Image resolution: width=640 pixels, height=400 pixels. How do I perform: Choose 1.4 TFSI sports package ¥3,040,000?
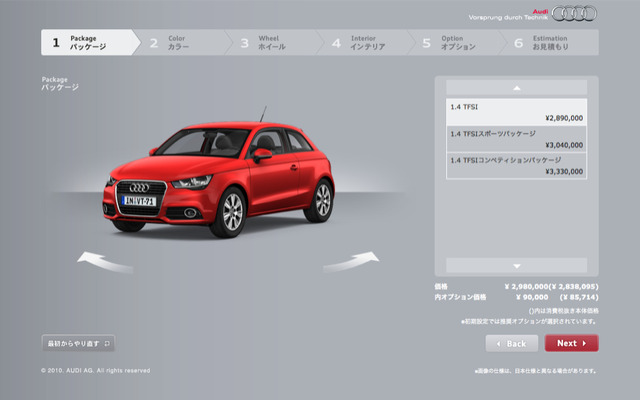[x=516, y=139]
